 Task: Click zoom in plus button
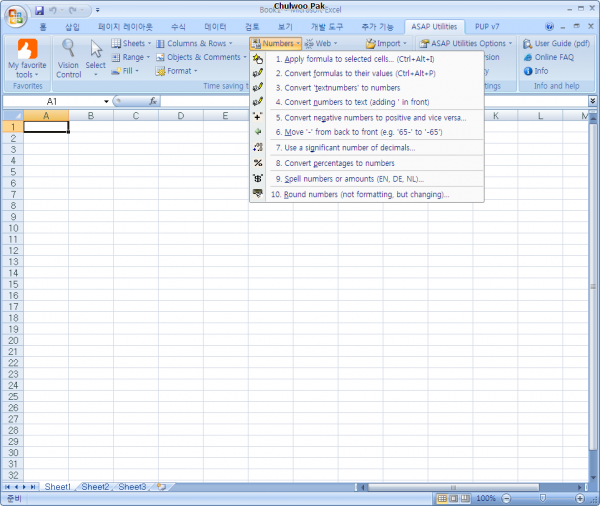click(580, 498)
